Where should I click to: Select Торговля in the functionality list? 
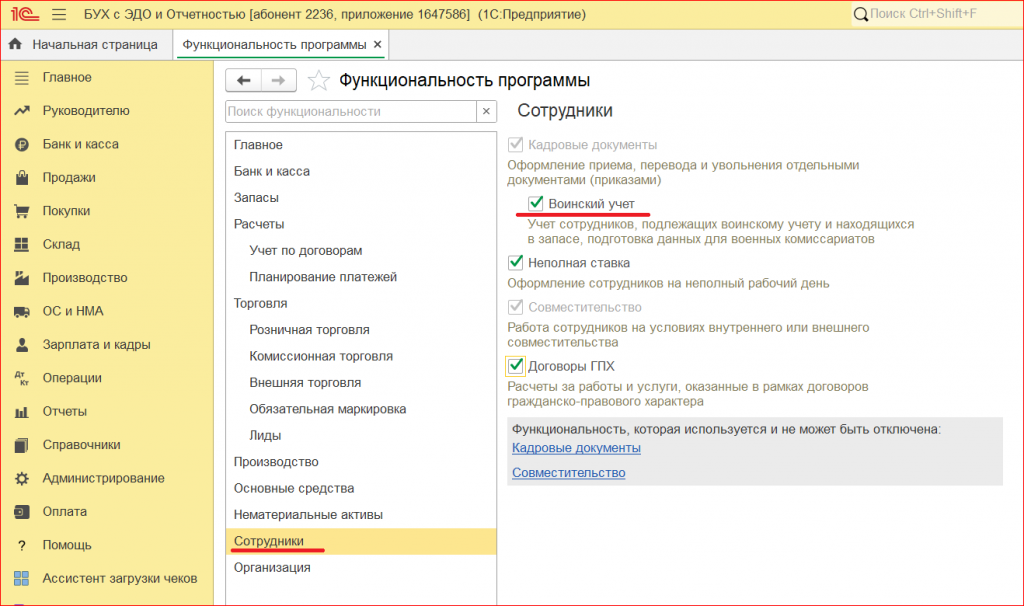pyautogui.click(x=361, y=304)
